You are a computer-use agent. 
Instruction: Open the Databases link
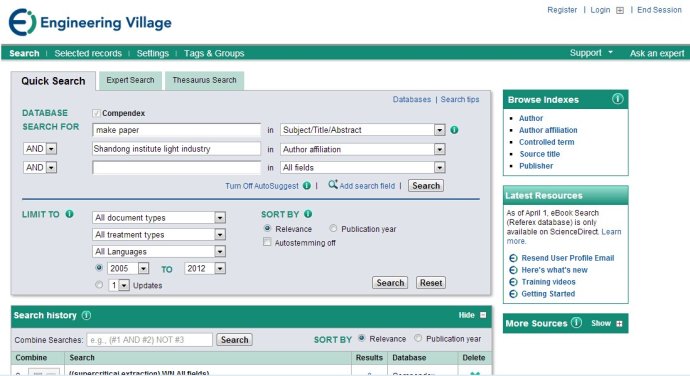(411, 100)
